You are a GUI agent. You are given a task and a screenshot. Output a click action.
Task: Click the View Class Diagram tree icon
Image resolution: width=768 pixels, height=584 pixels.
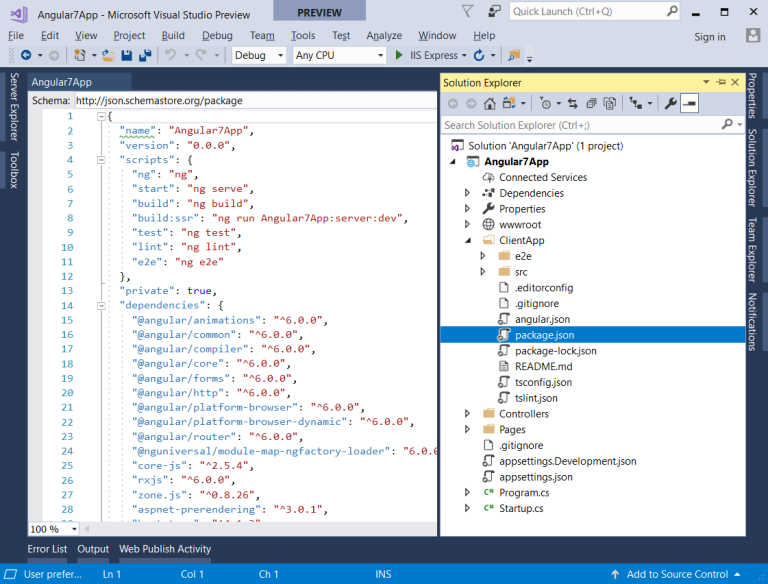(x=636, y=103)
